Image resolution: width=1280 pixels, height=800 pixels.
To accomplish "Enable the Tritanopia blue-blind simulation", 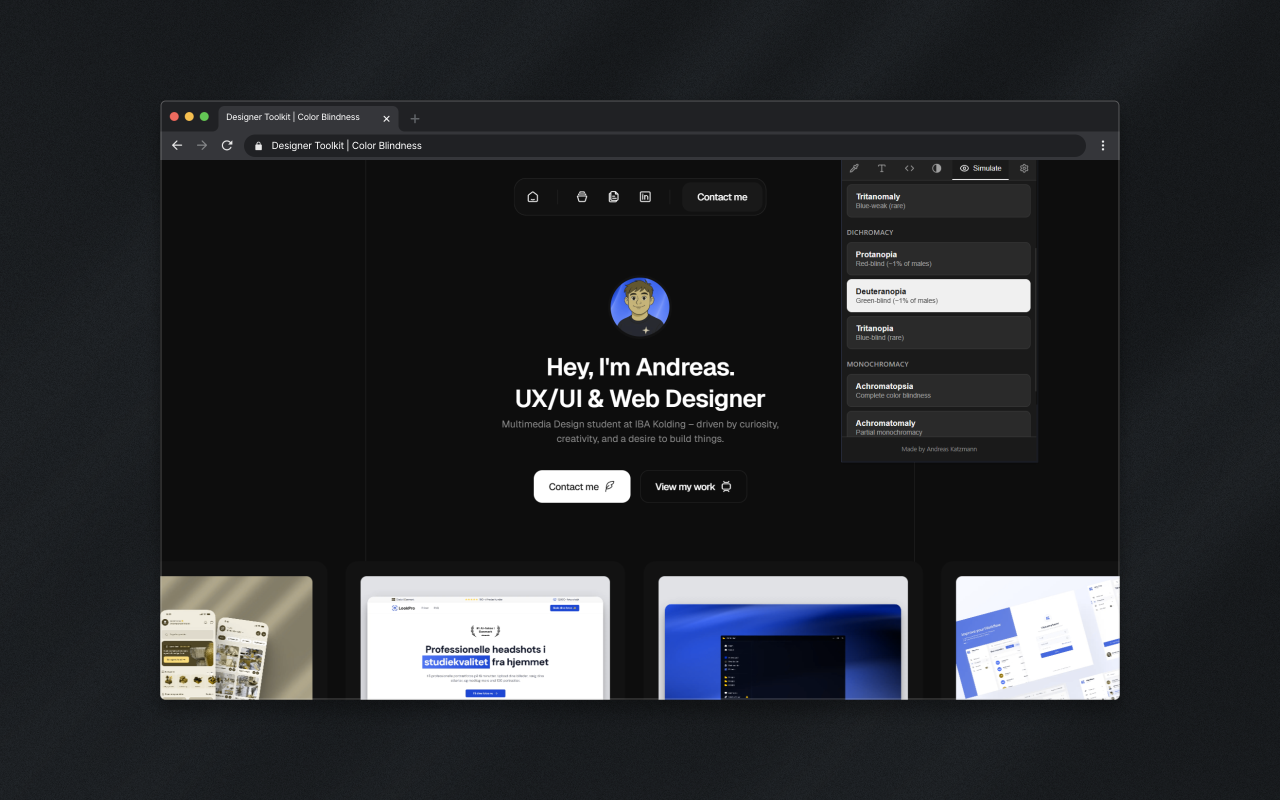I will (x=938, y=331).
